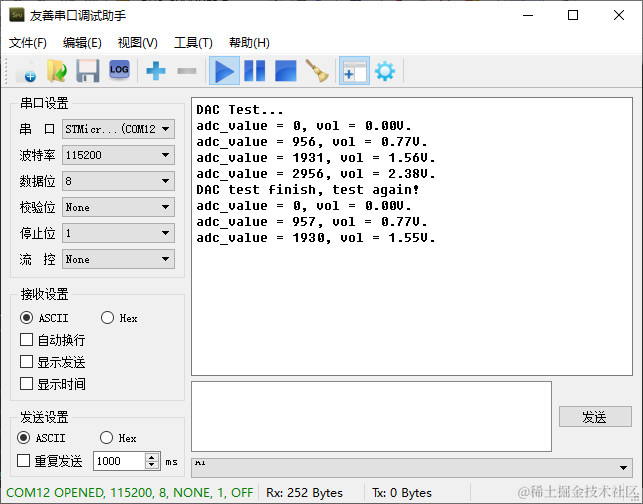
Task: Decrease repeat interval with down arrow
Action: 152,465
